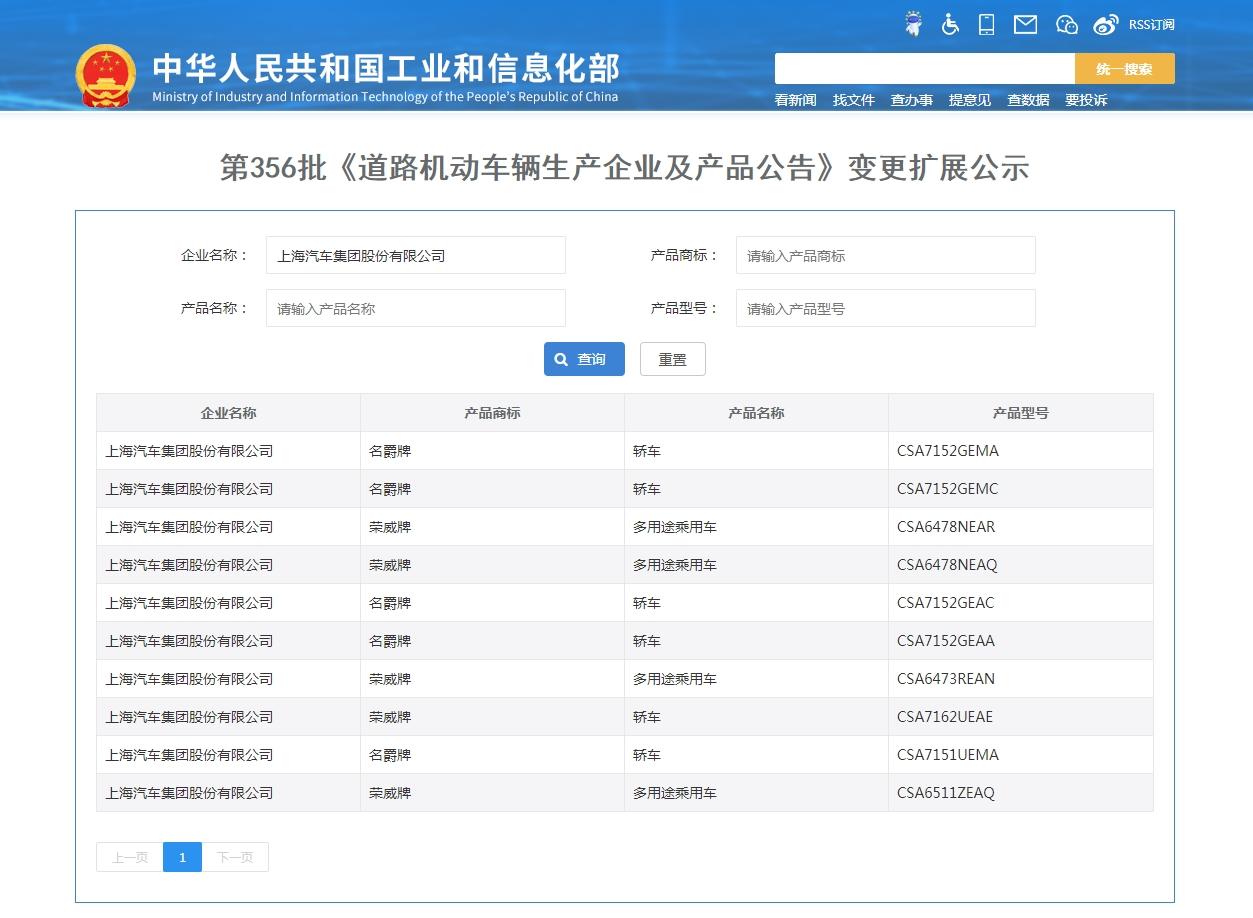Click the 企业名称 column header
This screenshot has height=918, width=1253.
point(228,413)
